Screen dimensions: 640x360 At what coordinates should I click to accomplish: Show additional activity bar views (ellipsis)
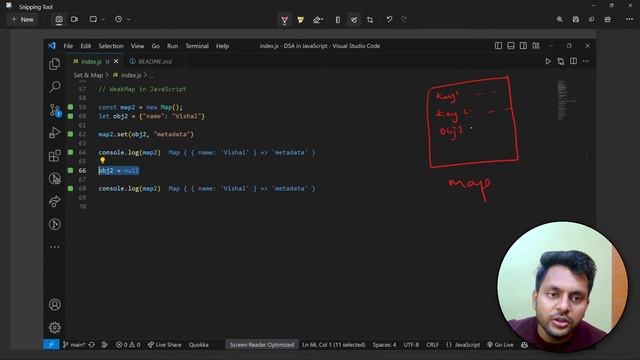55,247
